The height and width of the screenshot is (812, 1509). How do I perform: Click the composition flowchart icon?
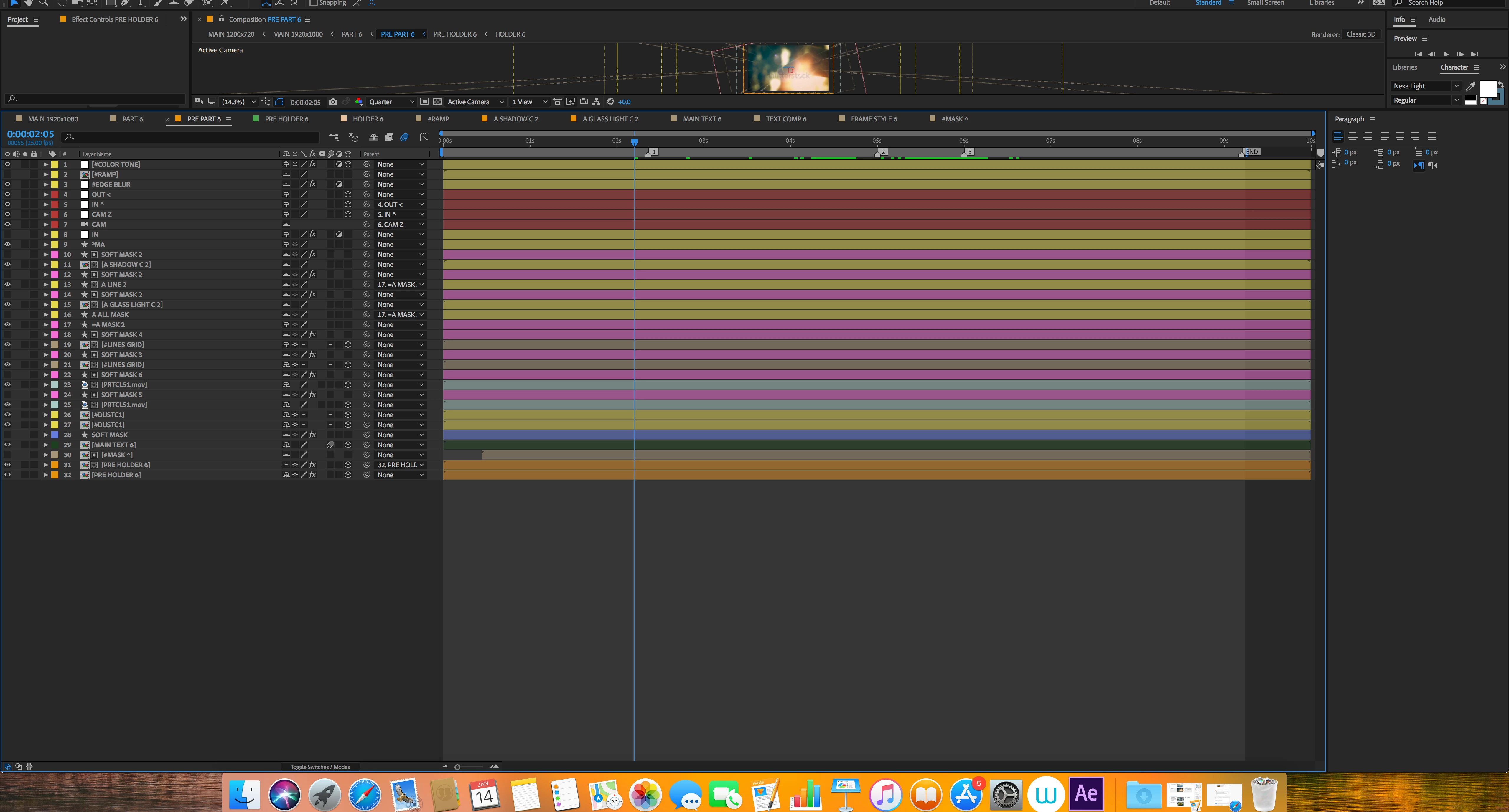tap(596, 102)
